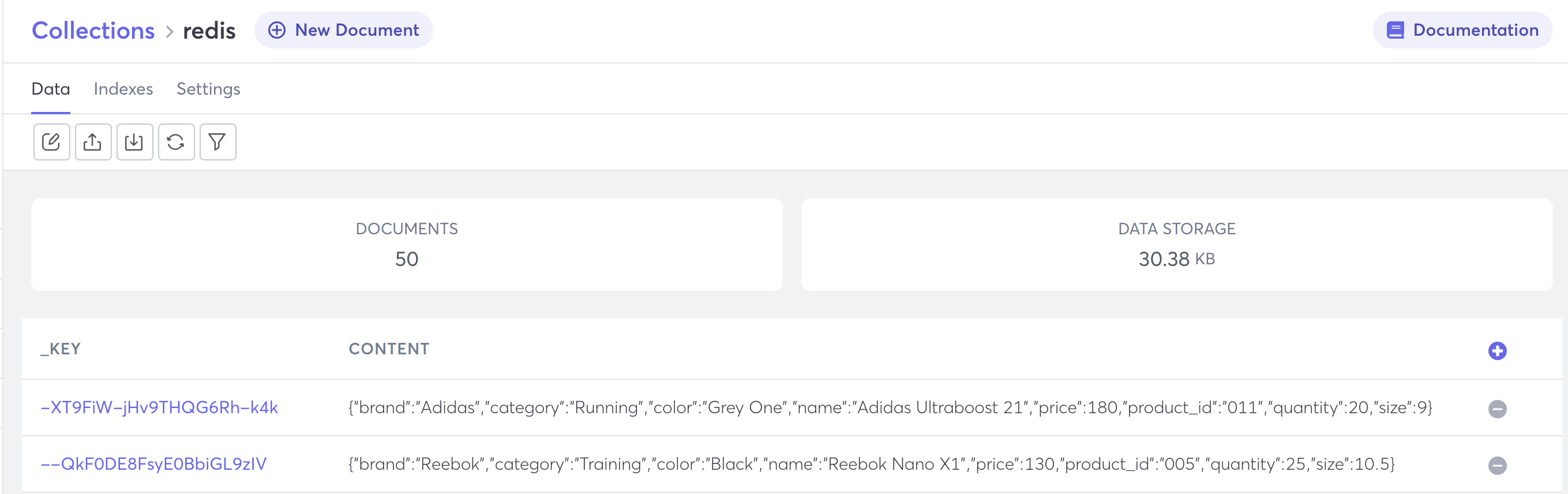Create a record with the New Document button
Viewport: 1568px width, 494px height.
click(x=344, y=29)
